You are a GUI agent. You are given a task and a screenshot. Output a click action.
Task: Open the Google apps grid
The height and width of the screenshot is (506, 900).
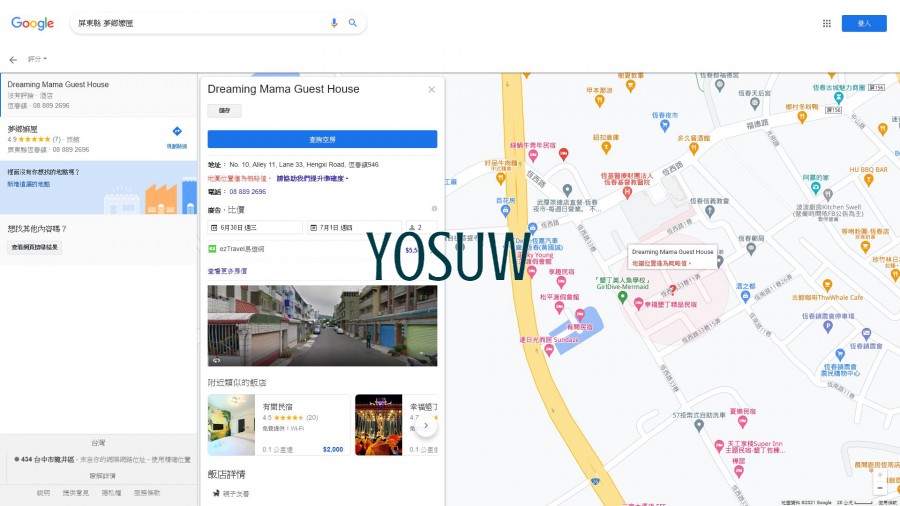826,23
